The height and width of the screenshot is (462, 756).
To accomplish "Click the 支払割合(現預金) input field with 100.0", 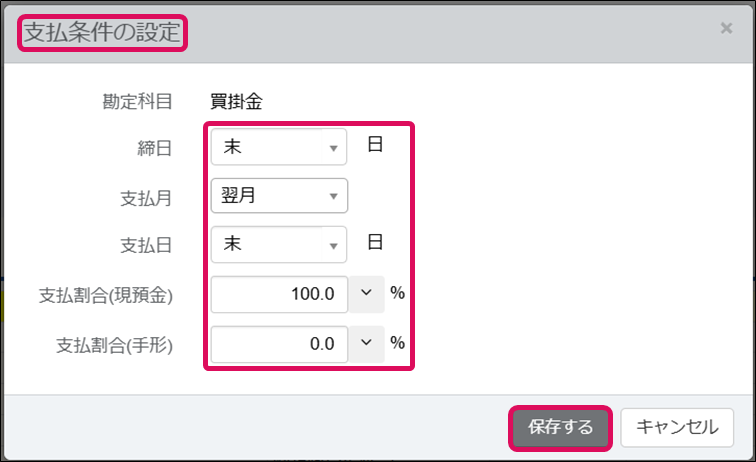I will click(x=279, y=294).
